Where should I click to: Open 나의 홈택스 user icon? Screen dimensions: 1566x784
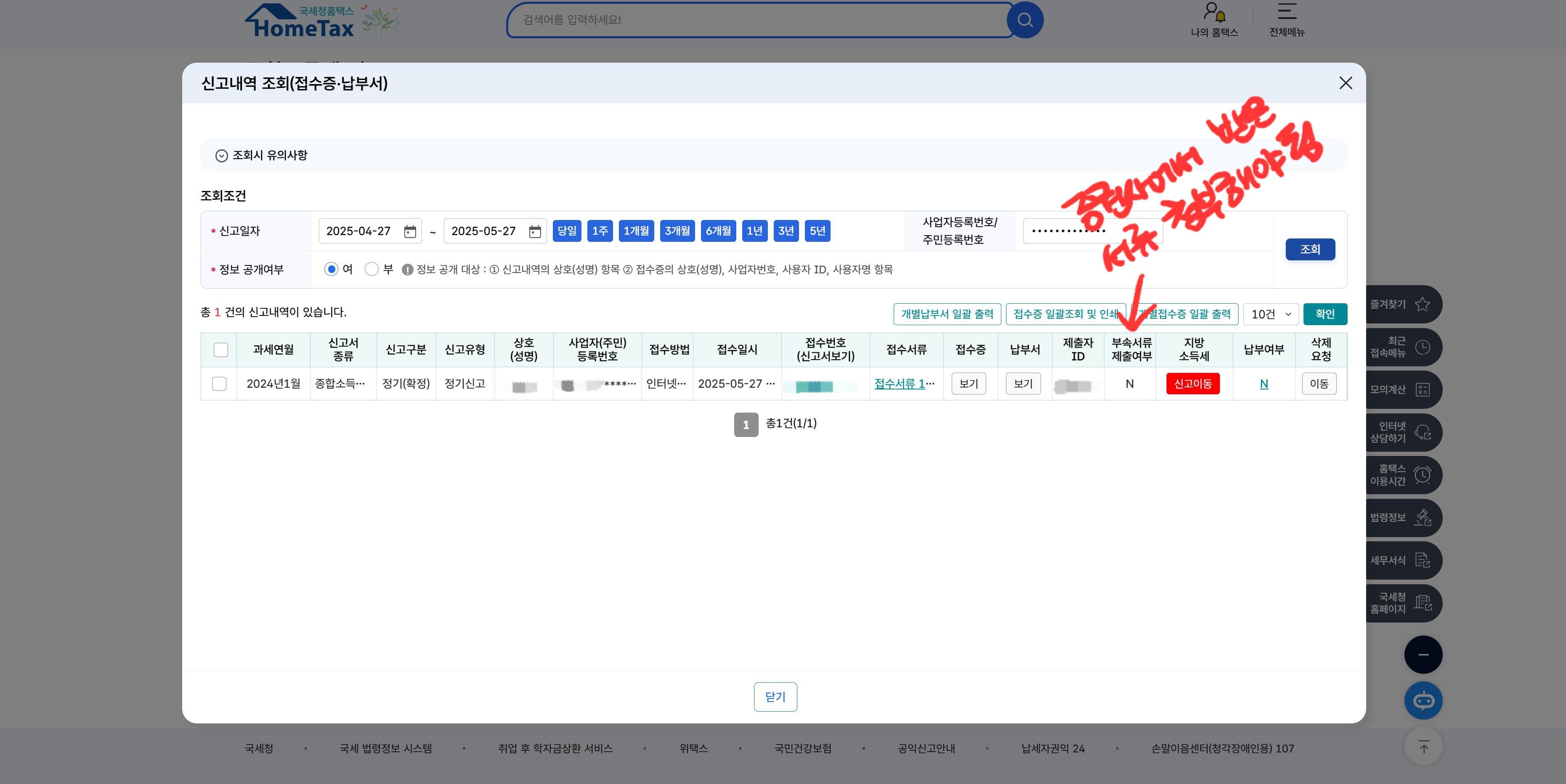click(x=1214, y=12)
